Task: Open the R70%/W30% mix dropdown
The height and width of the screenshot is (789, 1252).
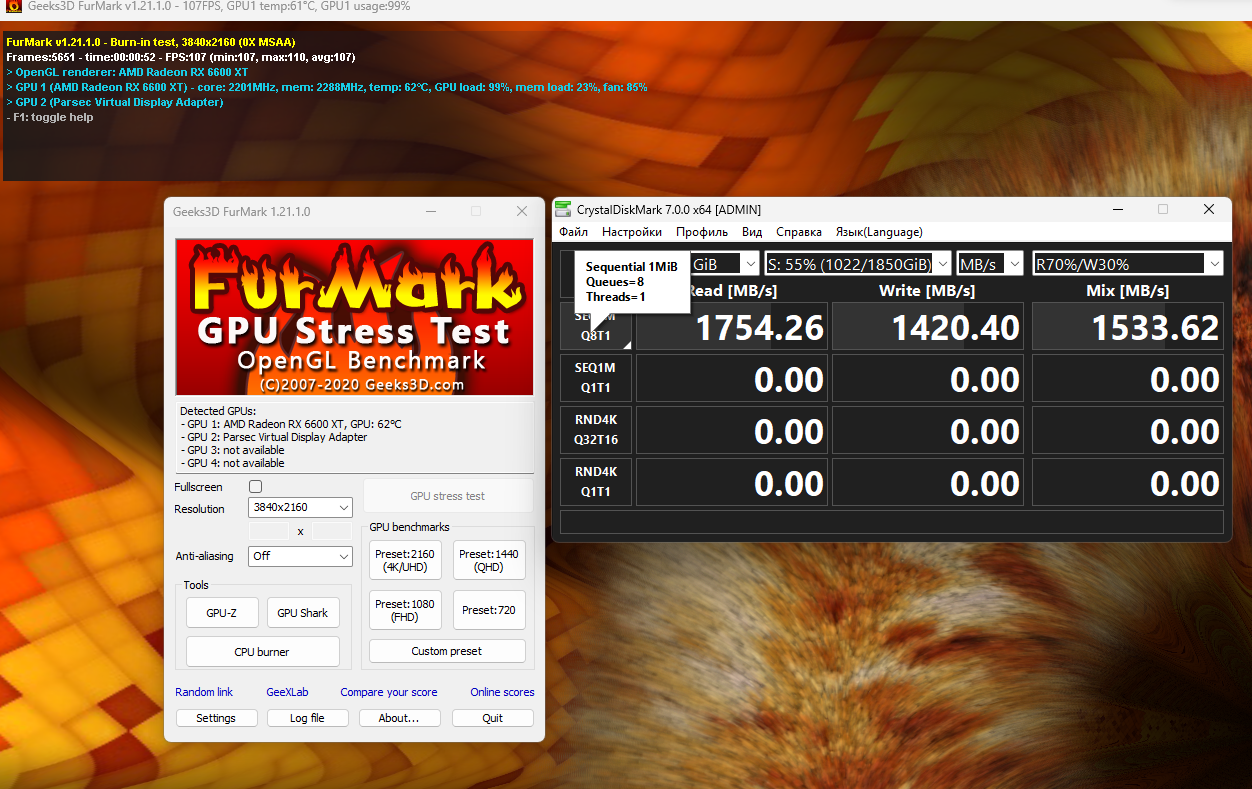Action: (1128, 264)
